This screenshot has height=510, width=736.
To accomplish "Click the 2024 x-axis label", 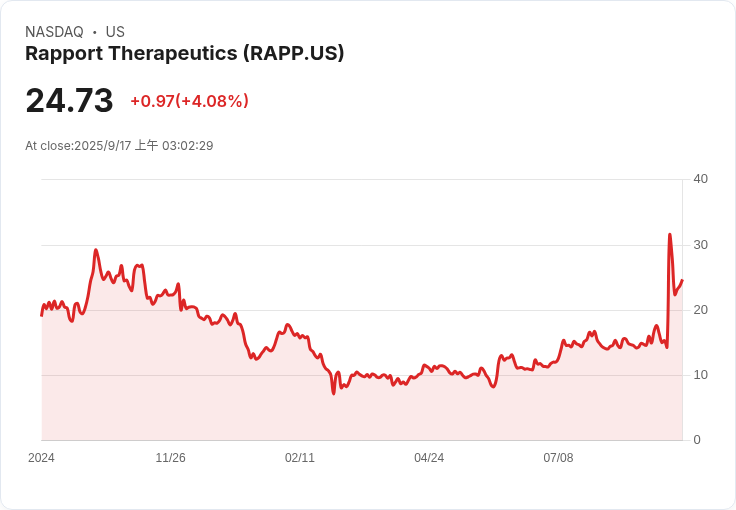I will click(41, 457).
